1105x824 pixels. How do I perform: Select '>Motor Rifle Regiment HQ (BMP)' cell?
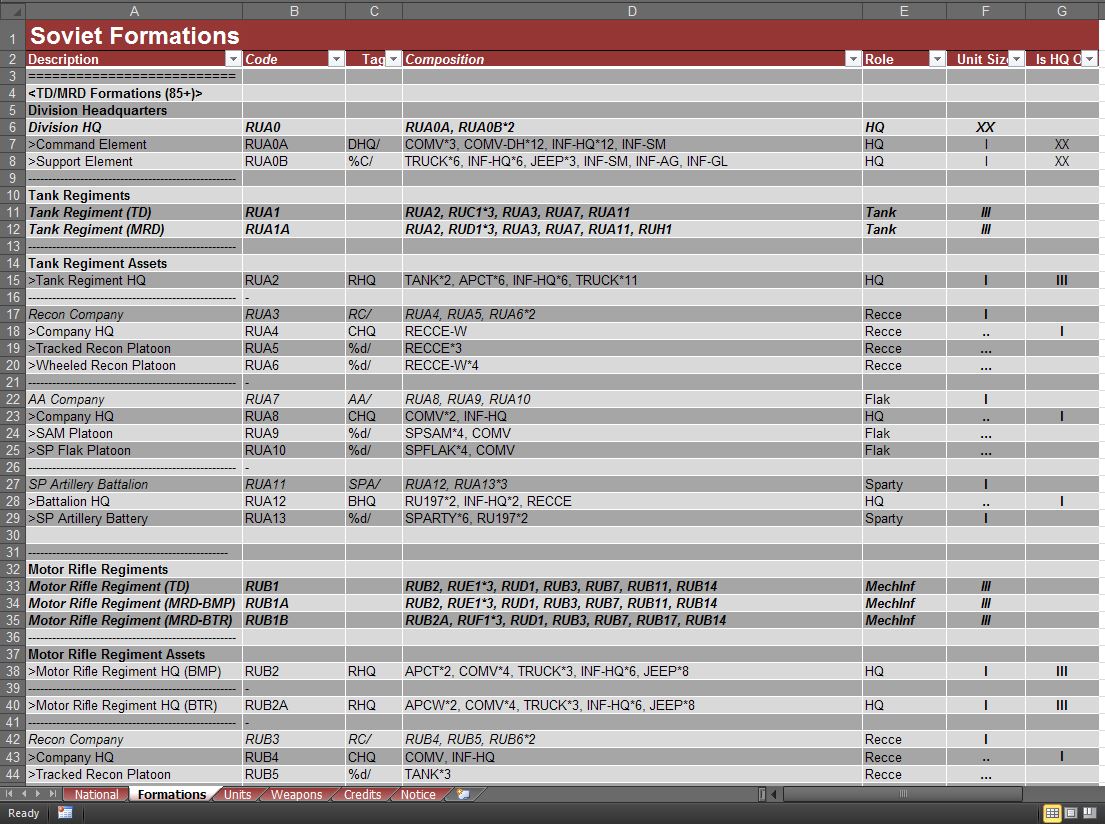tap(134, 671)
